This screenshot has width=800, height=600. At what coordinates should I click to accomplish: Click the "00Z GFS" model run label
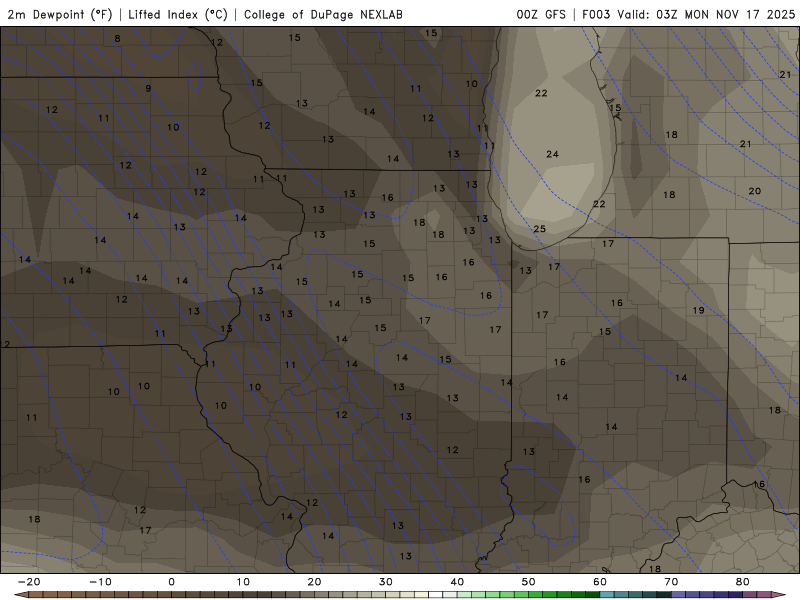541,14
